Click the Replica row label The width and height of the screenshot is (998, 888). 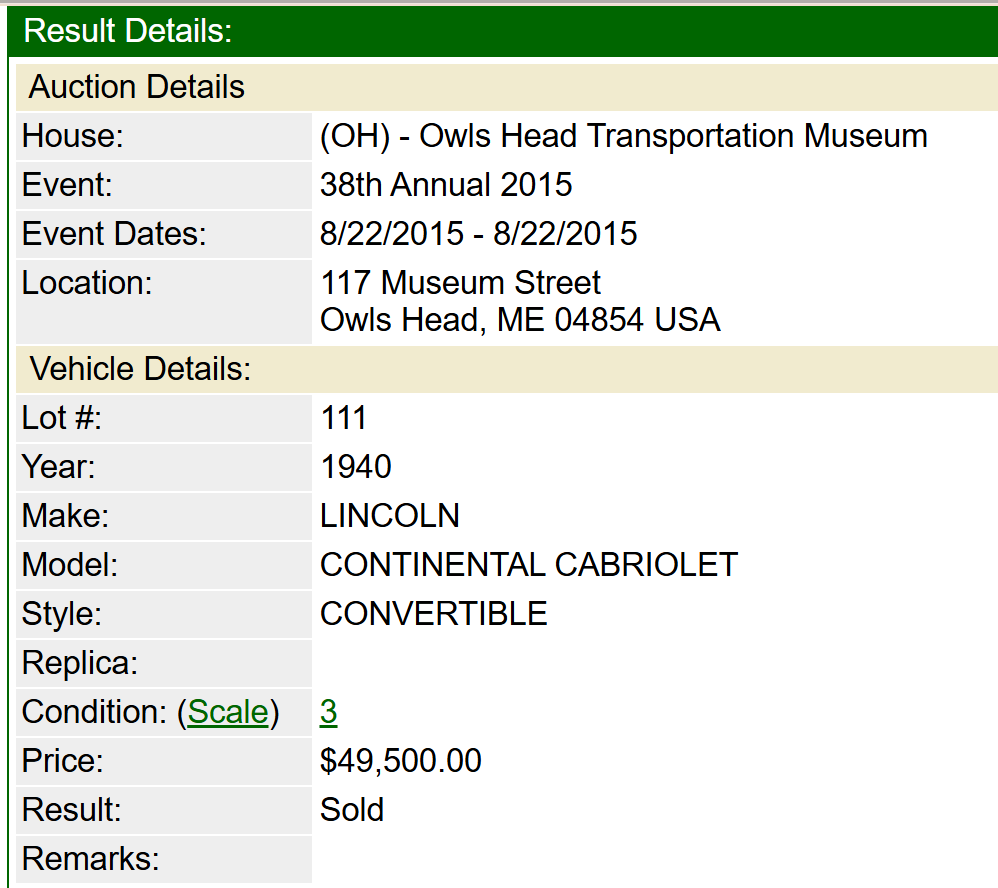pos(80,663)
